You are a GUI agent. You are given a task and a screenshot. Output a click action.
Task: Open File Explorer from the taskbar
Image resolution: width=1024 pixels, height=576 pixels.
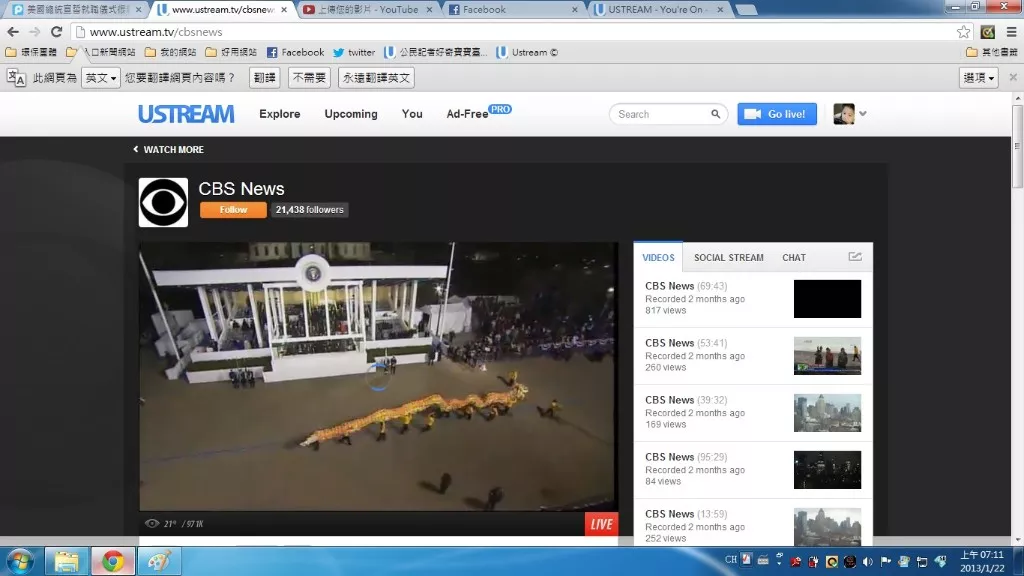(66, 562)
